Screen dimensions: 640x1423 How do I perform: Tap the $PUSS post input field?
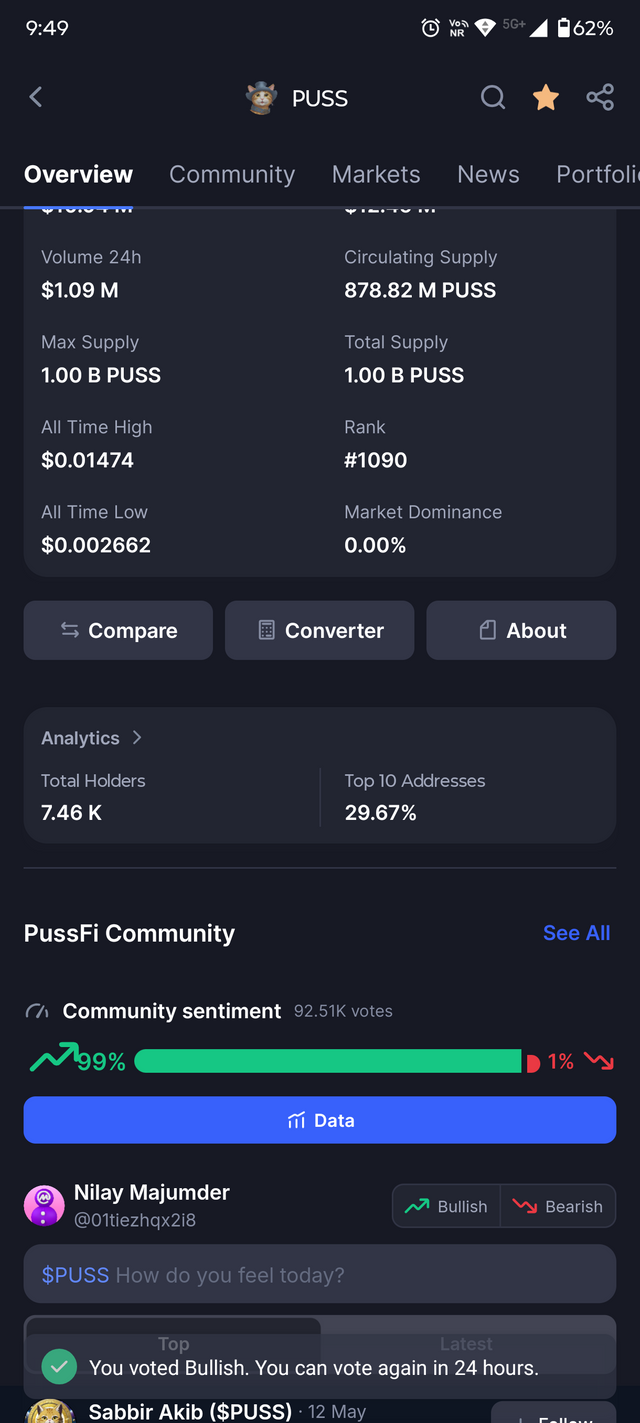tap(319, 1274)
